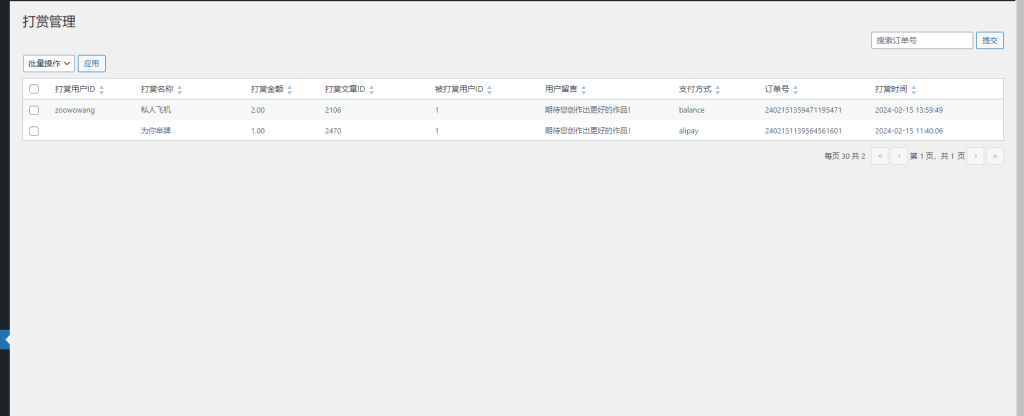Open the 批量操作 bulk actions dropdown
This screenshot has height=416, width=1024.
click(x=49, y=63)
